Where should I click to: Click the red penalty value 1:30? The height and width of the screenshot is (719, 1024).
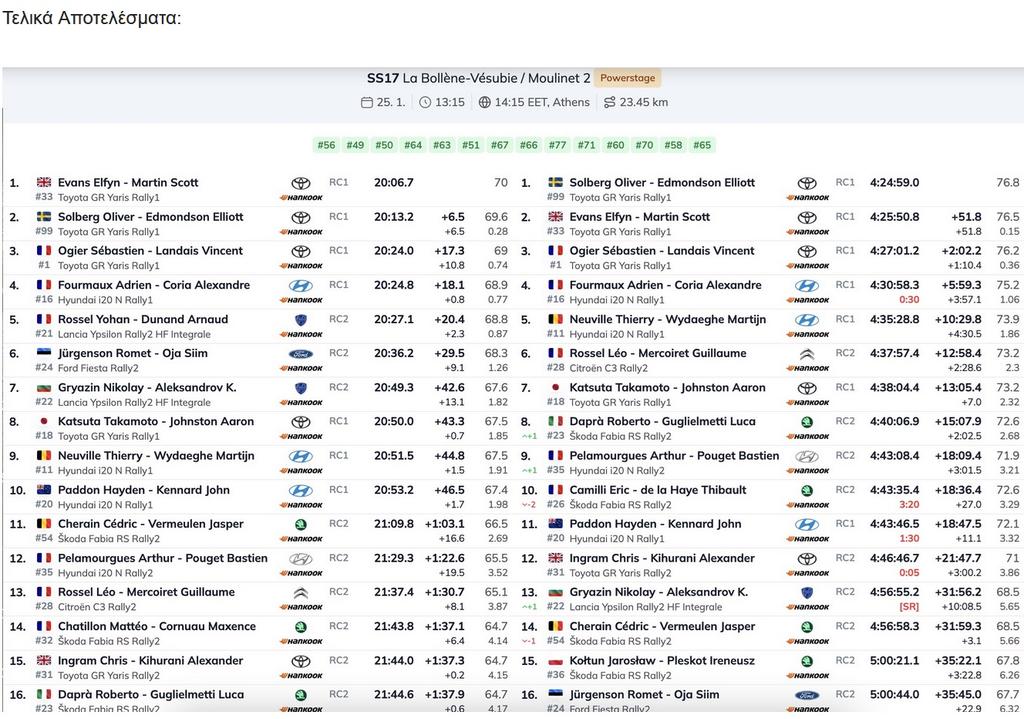pyautogui.click(x=909, y=539)
